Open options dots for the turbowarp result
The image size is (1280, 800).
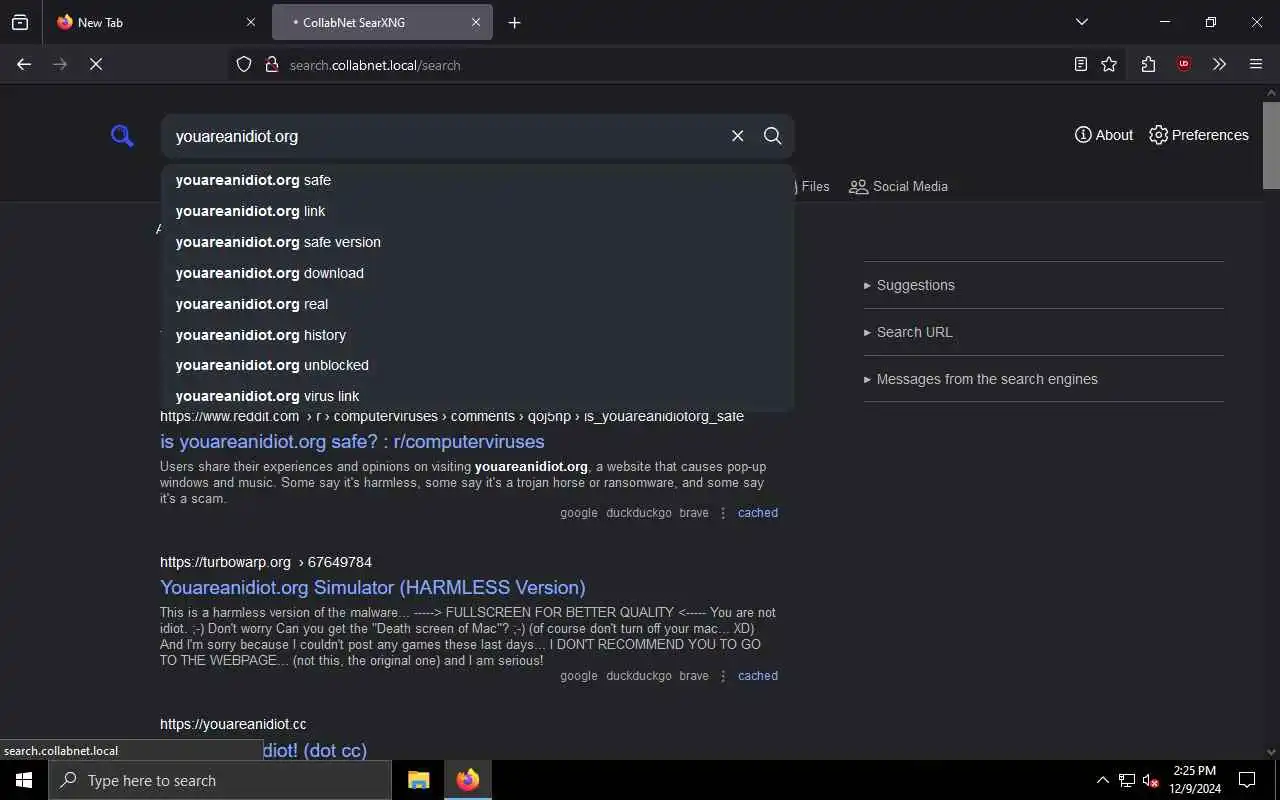pos(723,676)
